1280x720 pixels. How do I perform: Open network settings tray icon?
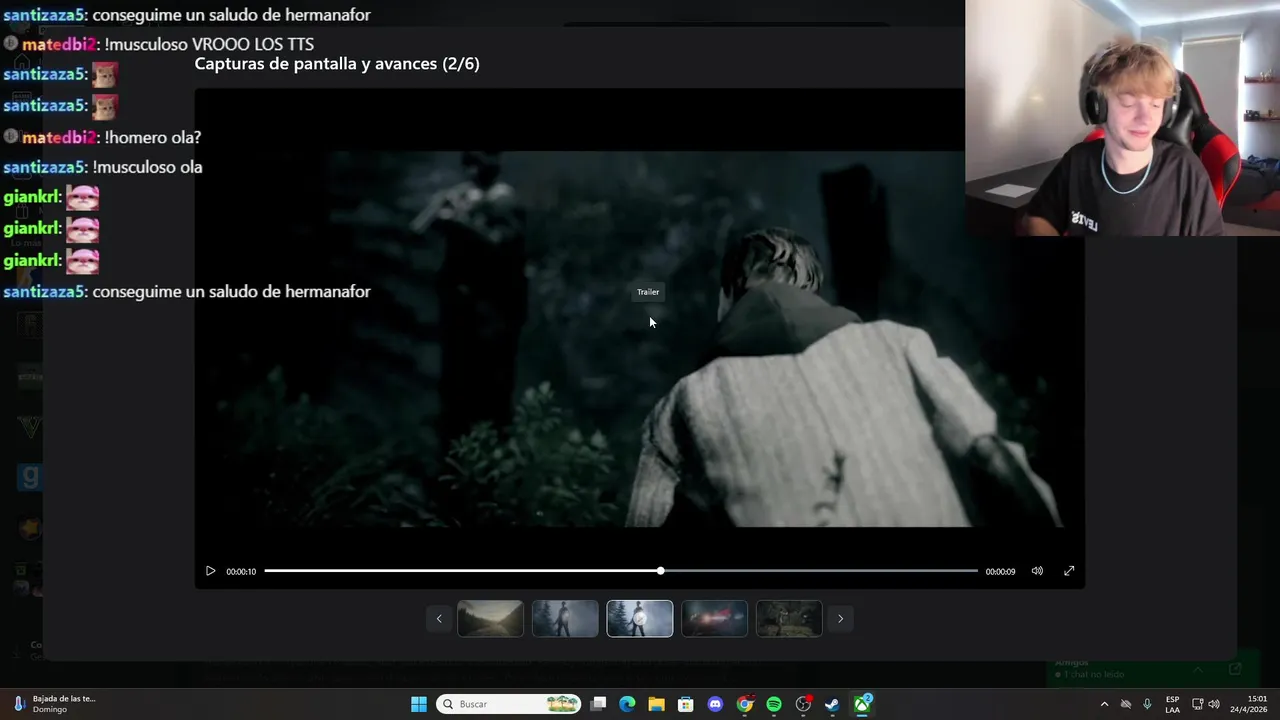(1197, 704)
